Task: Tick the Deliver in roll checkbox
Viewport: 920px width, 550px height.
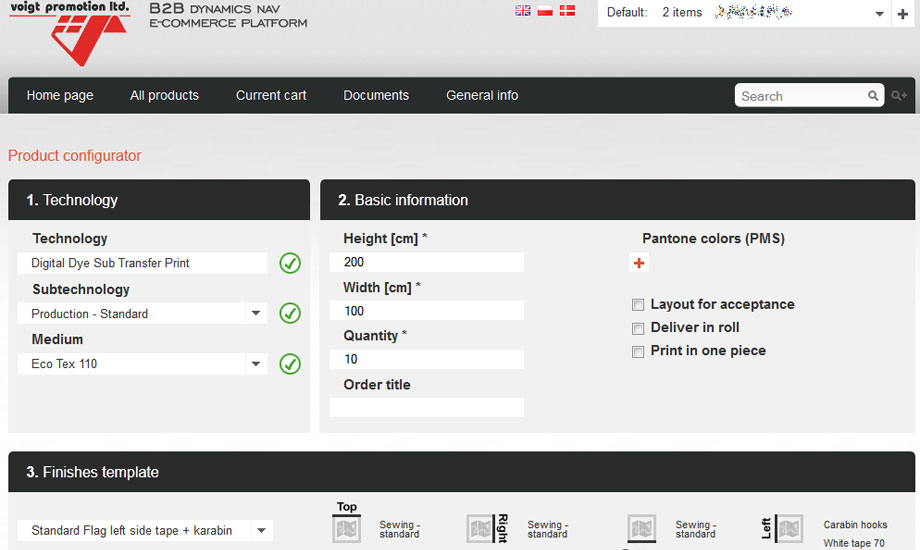Action: [x=638, y=329]
